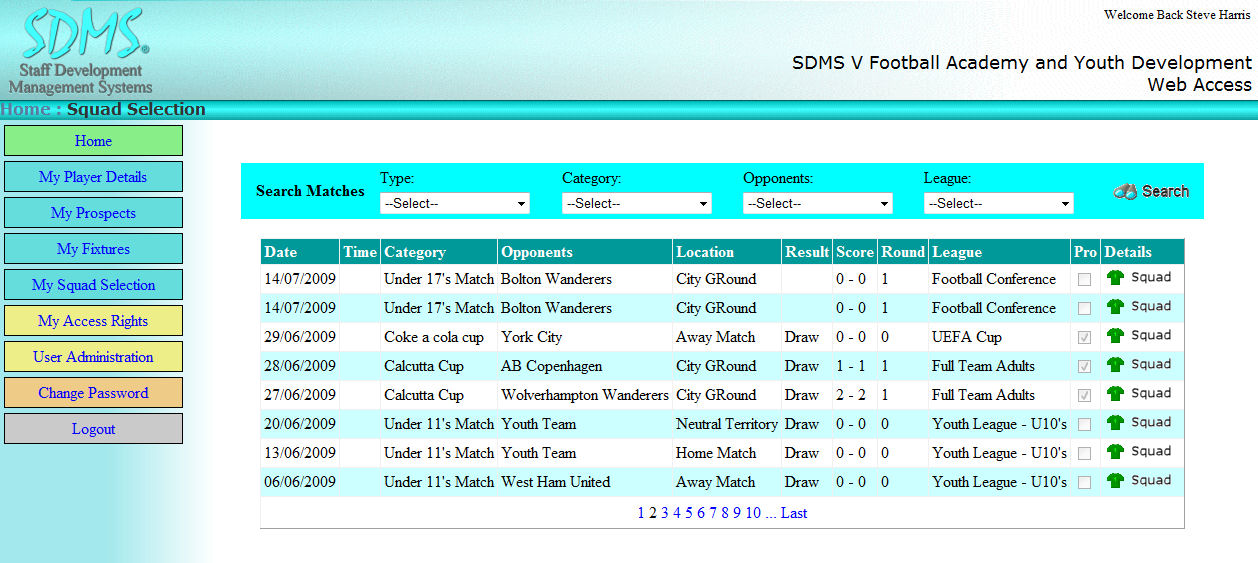Open squad shirt icon for York City match
Image resolution: width=1258 pixels, height=563 pixels.
click(x=1115, y=336)
